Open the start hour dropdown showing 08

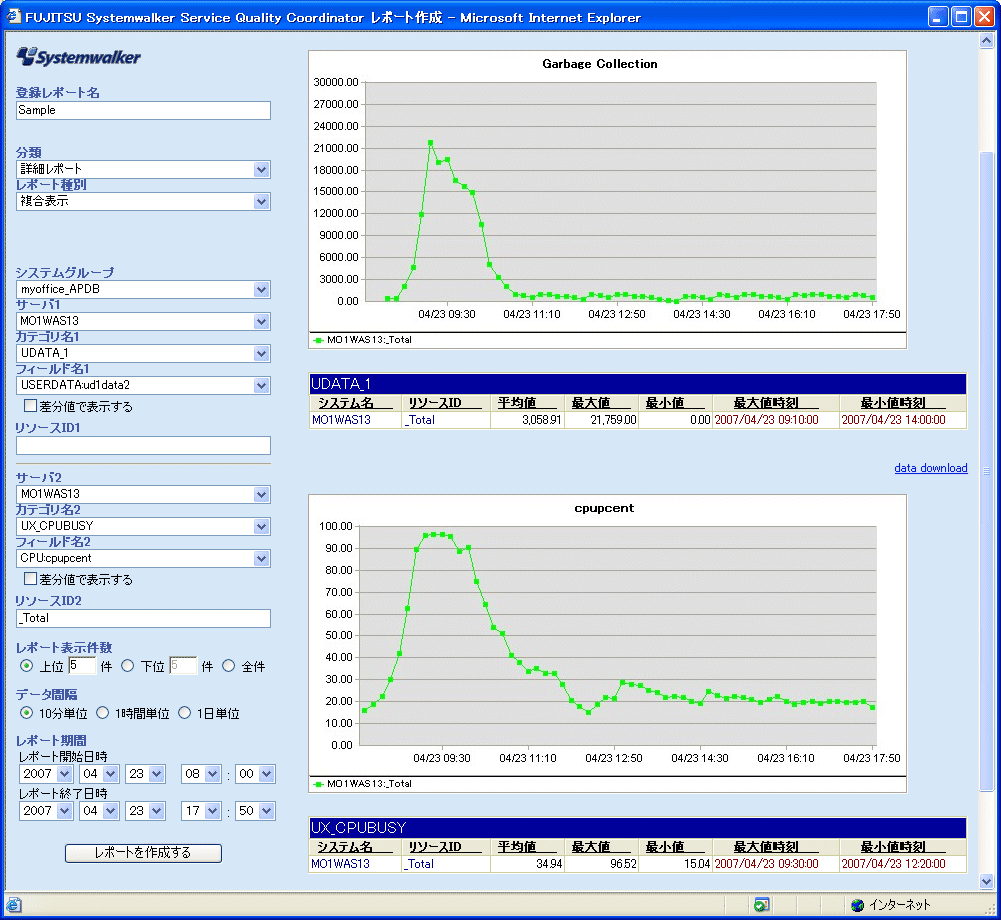coord(201,774)
